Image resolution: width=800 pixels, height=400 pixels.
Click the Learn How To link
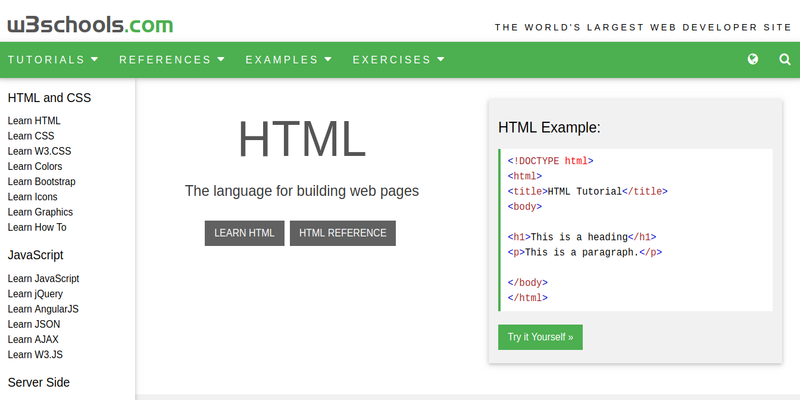(37, 228)
